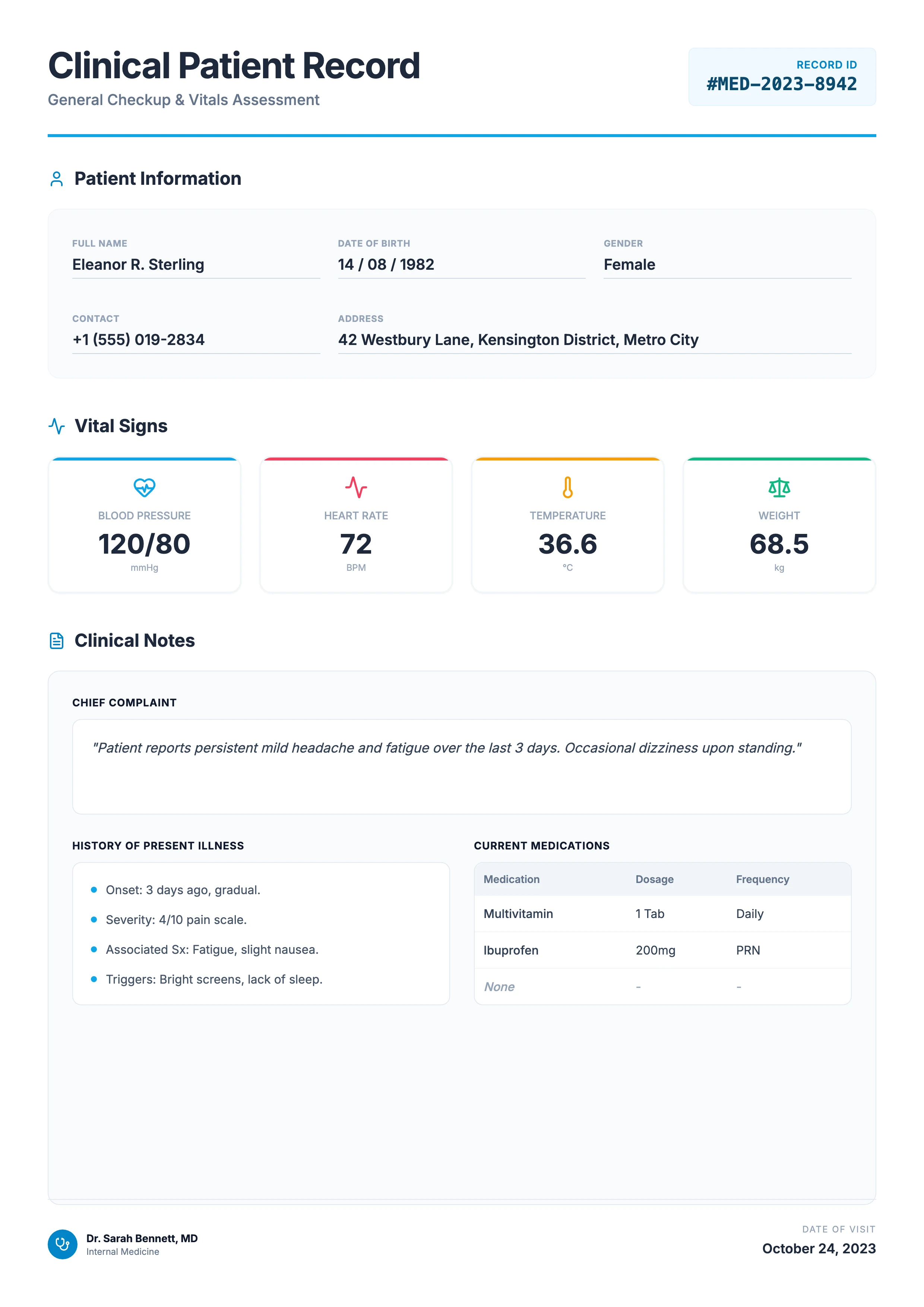Click the person icon beside Patient Information

point(56,179)
